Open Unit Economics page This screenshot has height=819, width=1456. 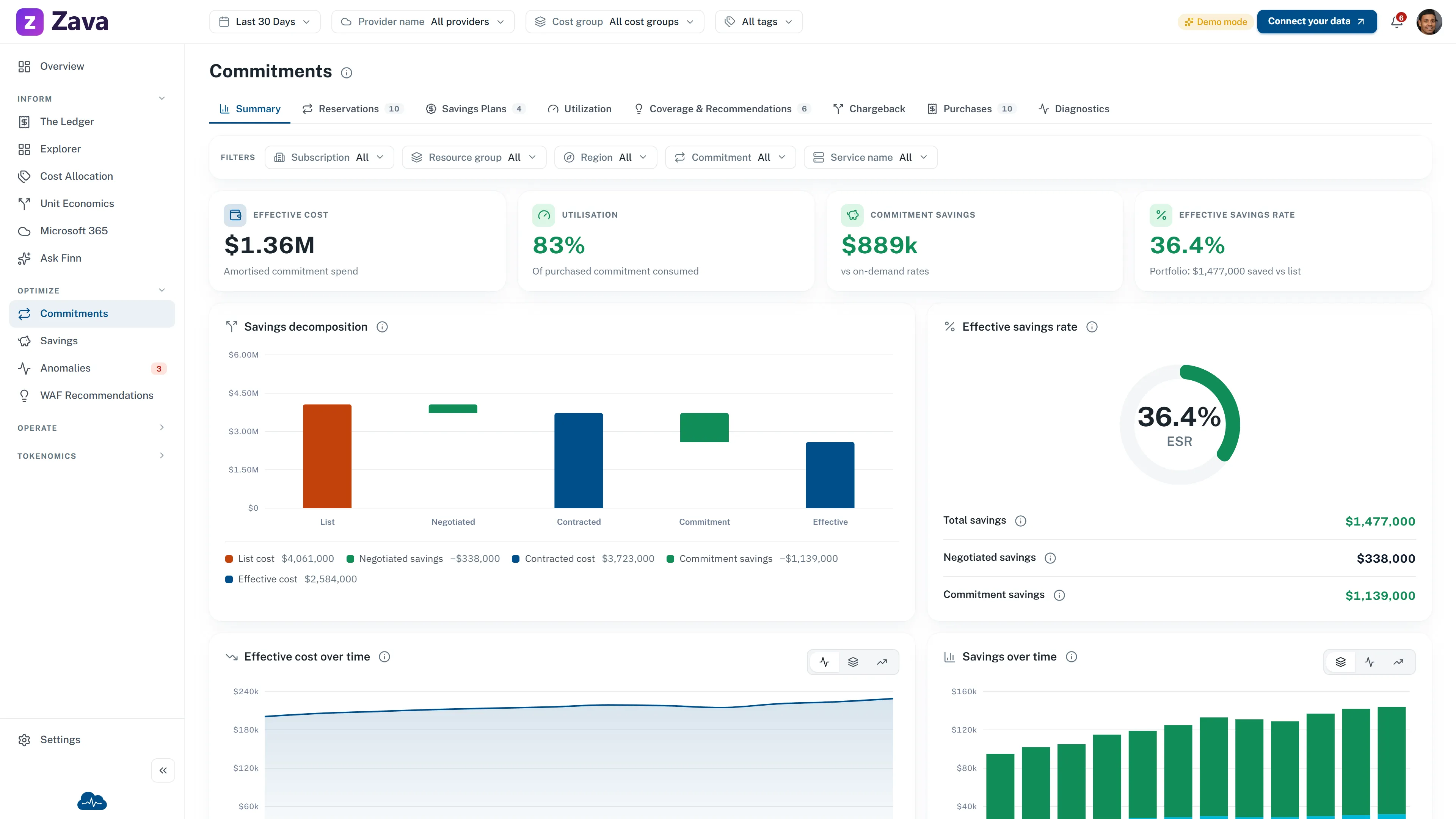[x=92, y=204]
